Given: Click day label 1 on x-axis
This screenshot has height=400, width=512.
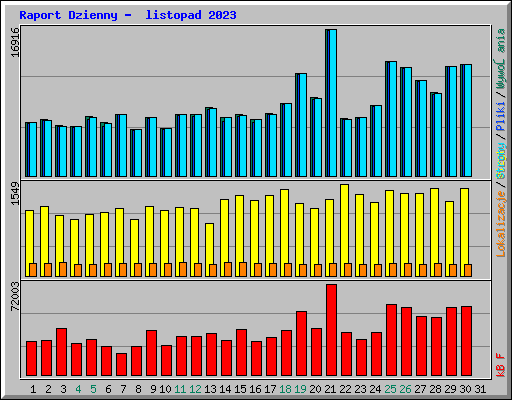Looking at the screenshot, I should (33, 389).
